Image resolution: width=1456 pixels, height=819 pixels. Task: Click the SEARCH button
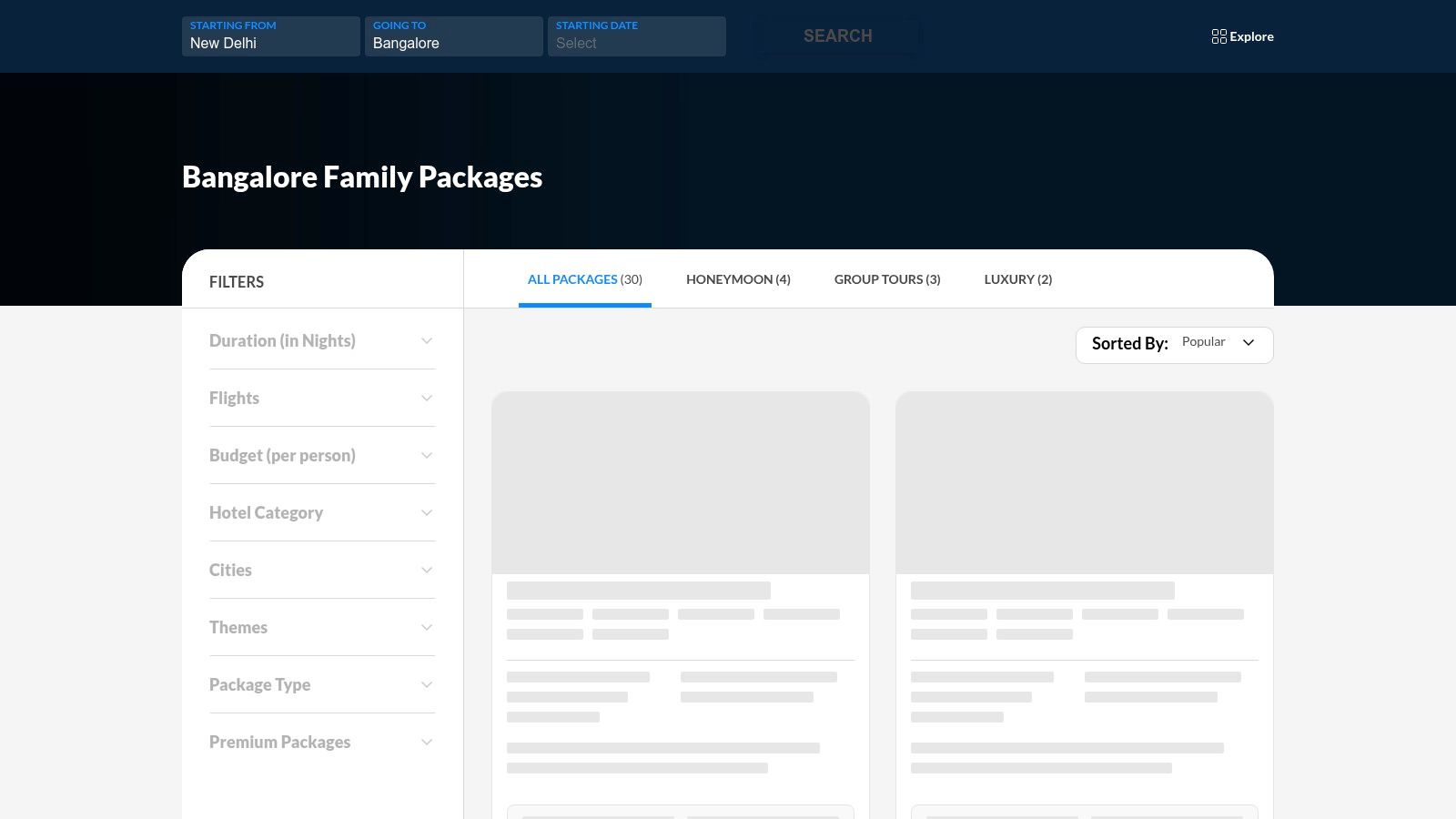click(x=836, y=36)
